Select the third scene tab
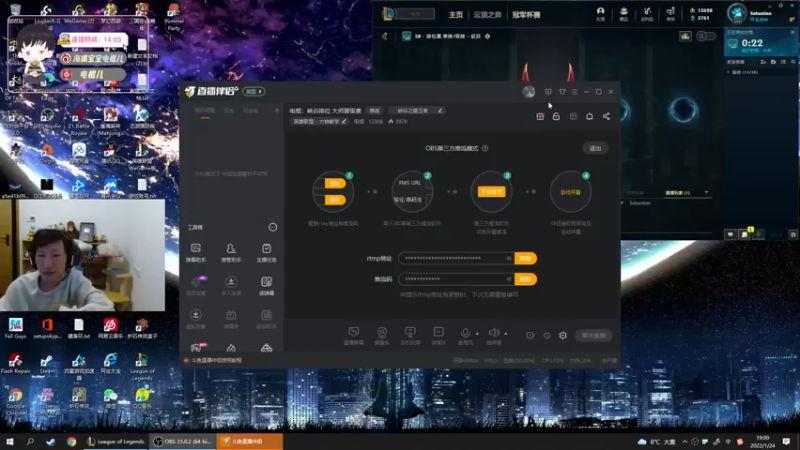Screen dimensions: 800x450 click(x=250, y=110)
